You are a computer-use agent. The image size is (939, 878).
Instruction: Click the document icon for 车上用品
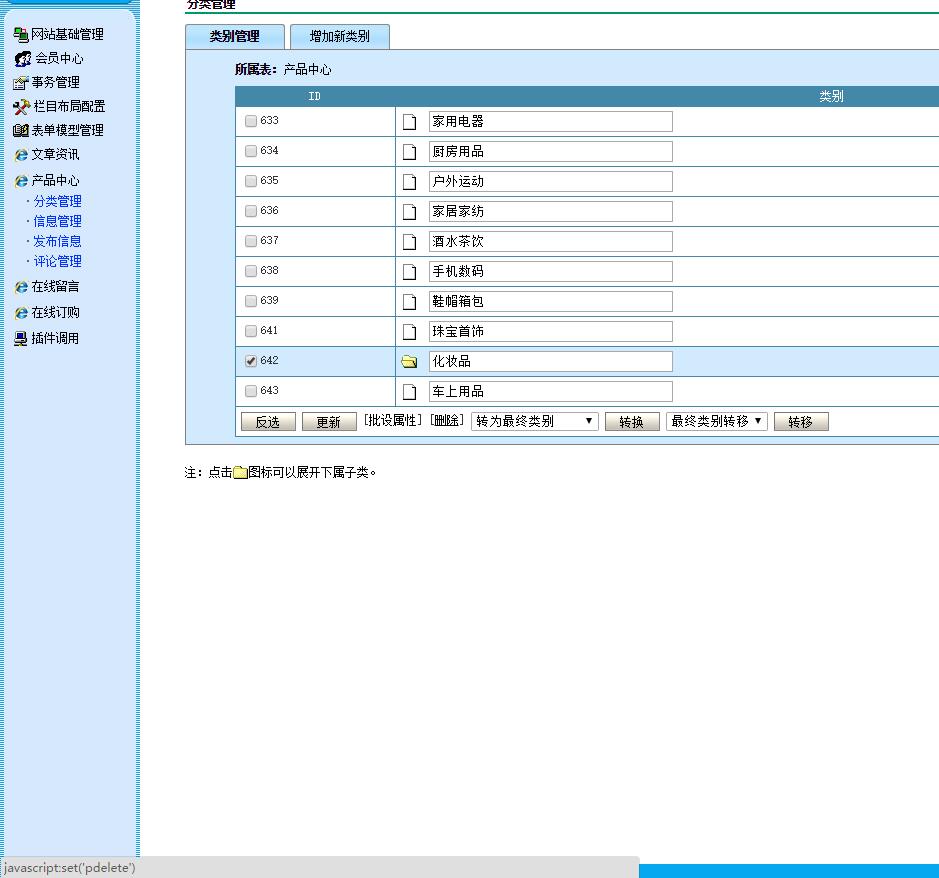410,392
